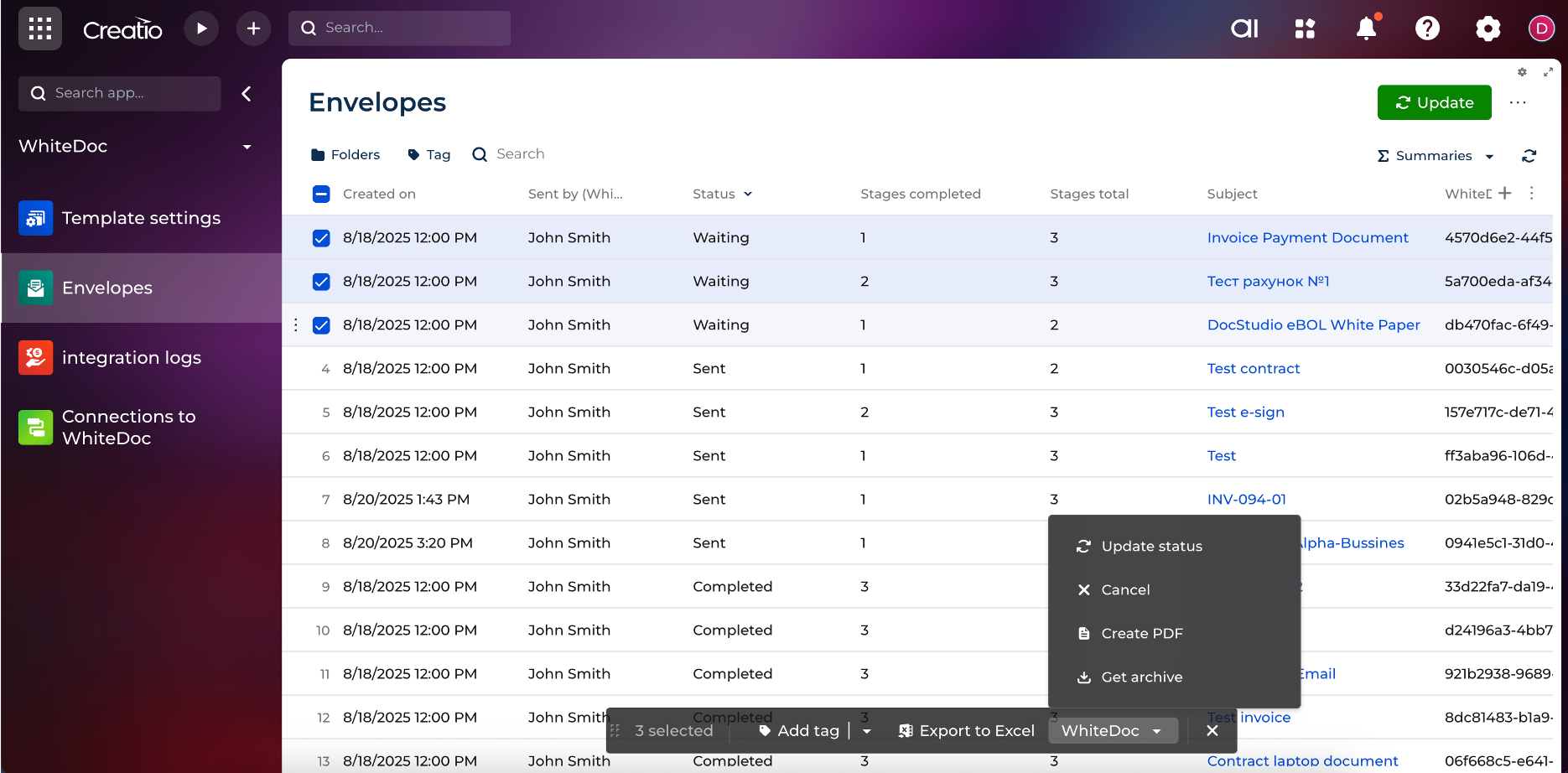Click the integration logs sidebar icon
This screenshot has width=1568, height=773.
[x=35, y=357]
